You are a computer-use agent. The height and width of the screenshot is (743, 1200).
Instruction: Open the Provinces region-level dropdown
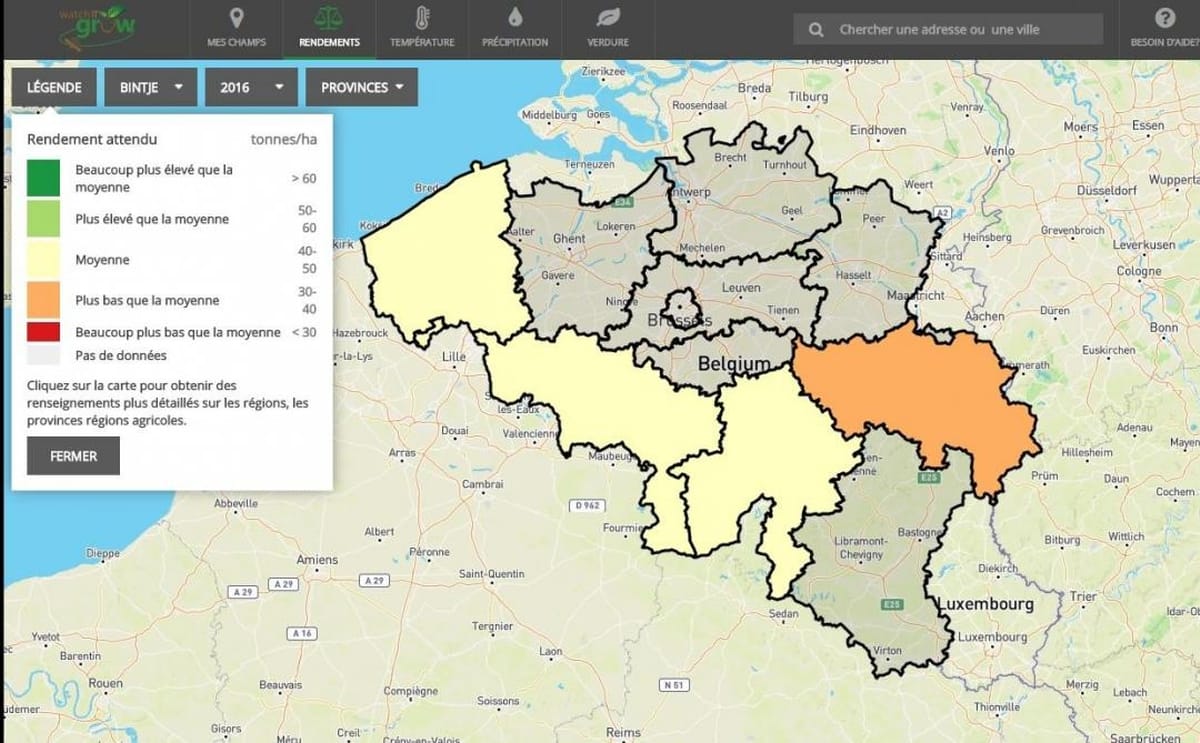click(x=362, y=87)
